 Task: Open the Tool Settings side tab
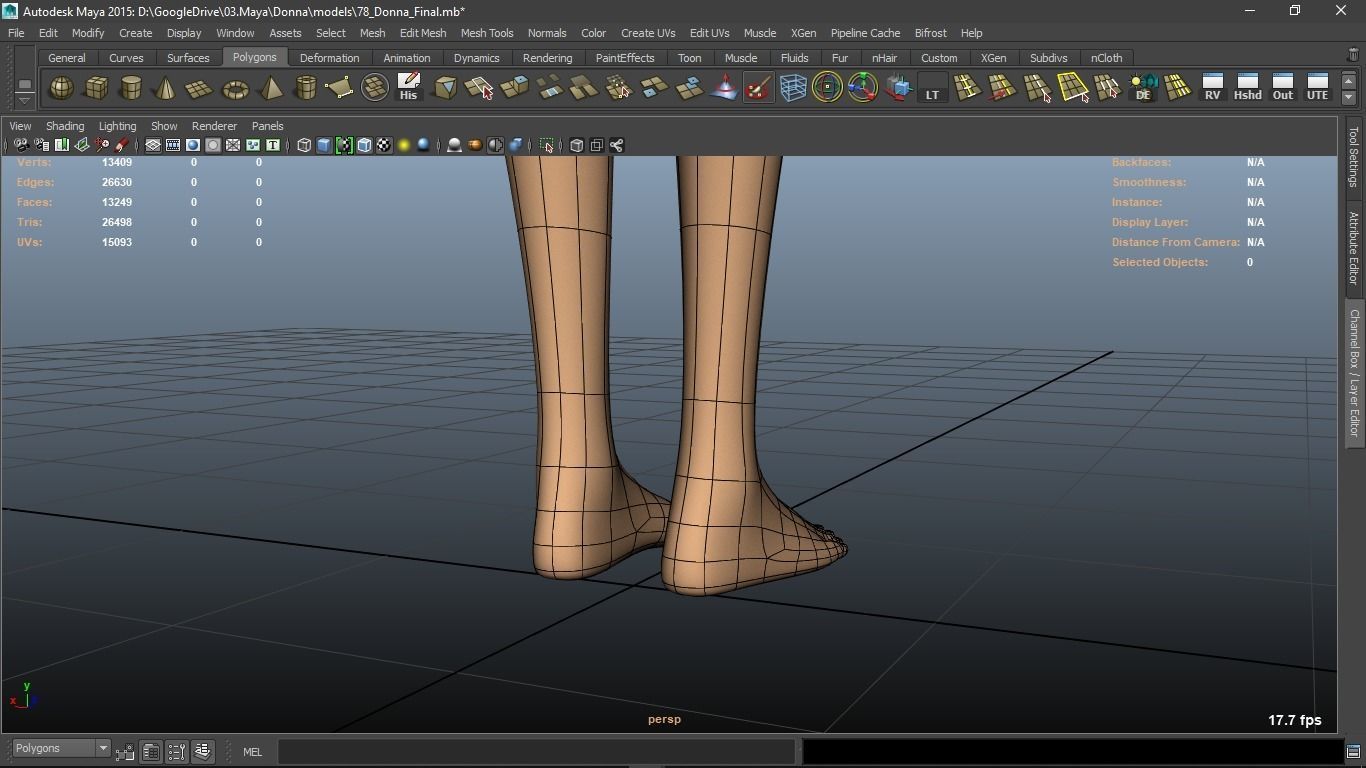click(x=1354, y=157)
